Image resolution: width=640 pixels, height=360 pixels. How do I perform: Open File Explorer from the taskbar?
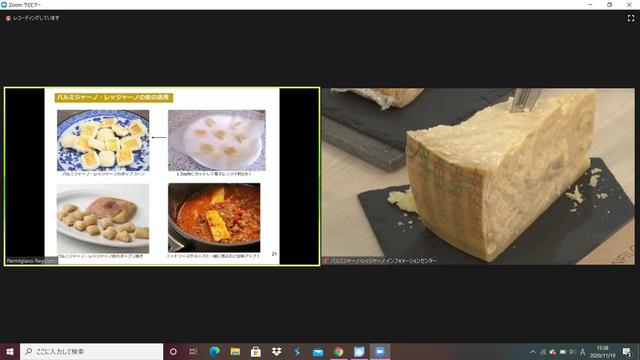[x=235, y=351]
